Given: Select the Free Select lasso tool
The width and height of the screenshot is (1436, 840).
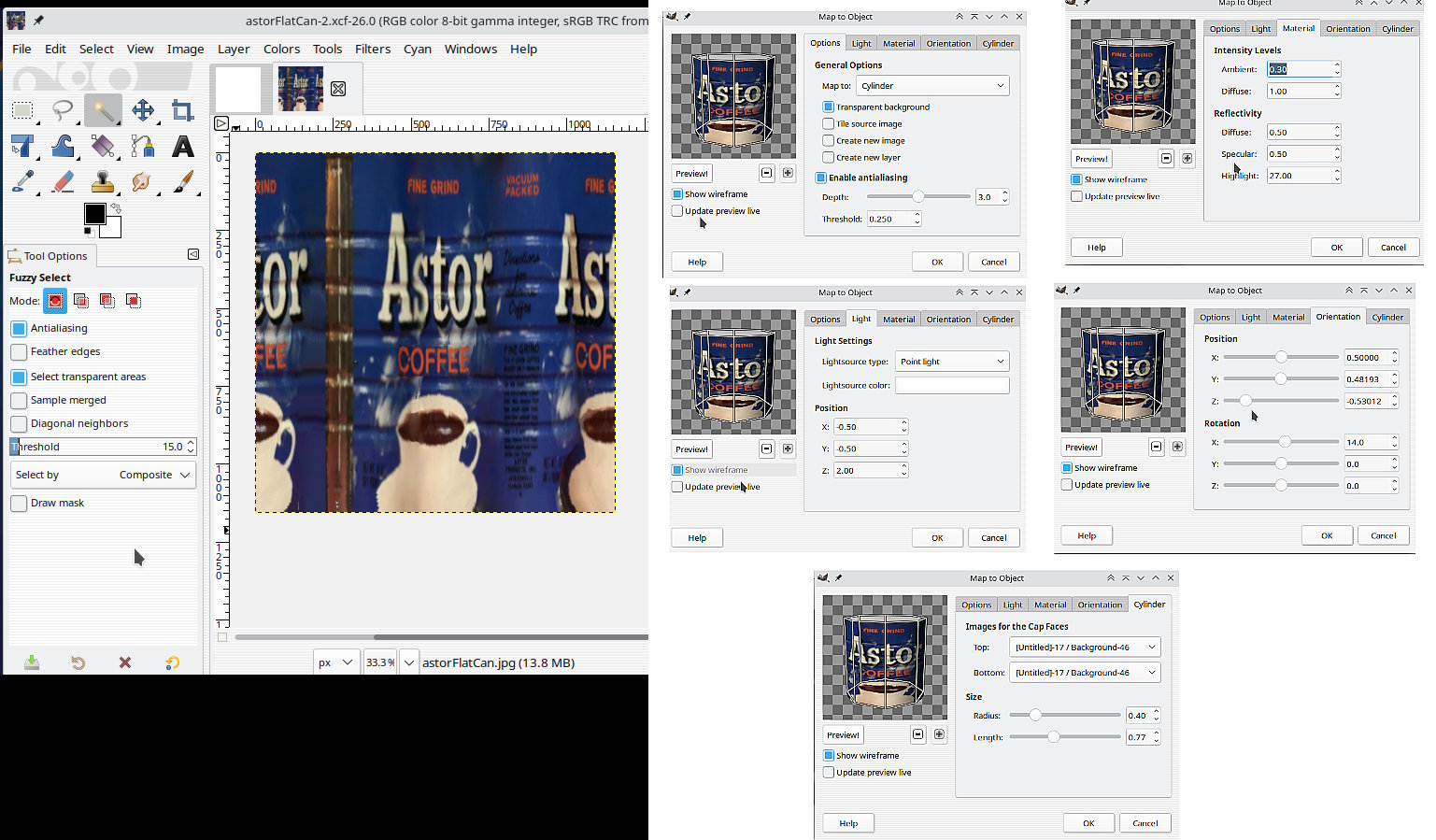Looking at the screenshot, I should click(63, 111).
